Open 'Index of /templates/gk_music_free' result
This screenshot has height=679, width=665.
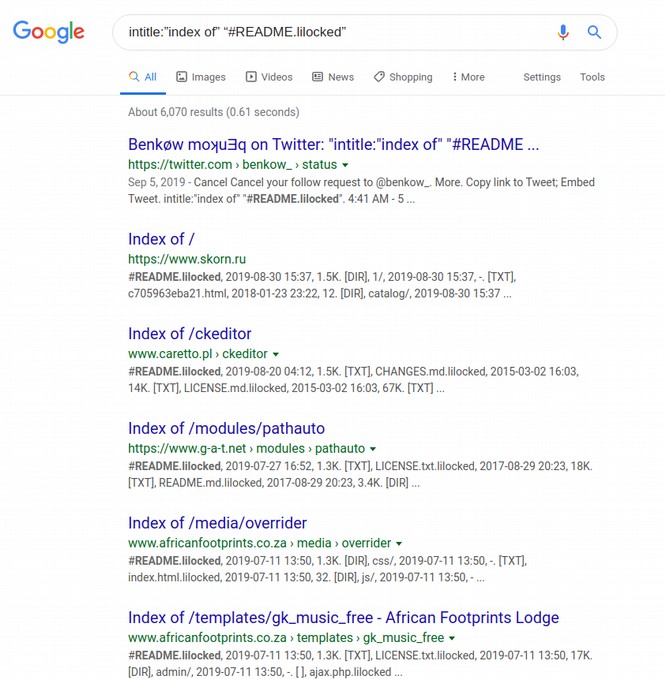(343, 618)
